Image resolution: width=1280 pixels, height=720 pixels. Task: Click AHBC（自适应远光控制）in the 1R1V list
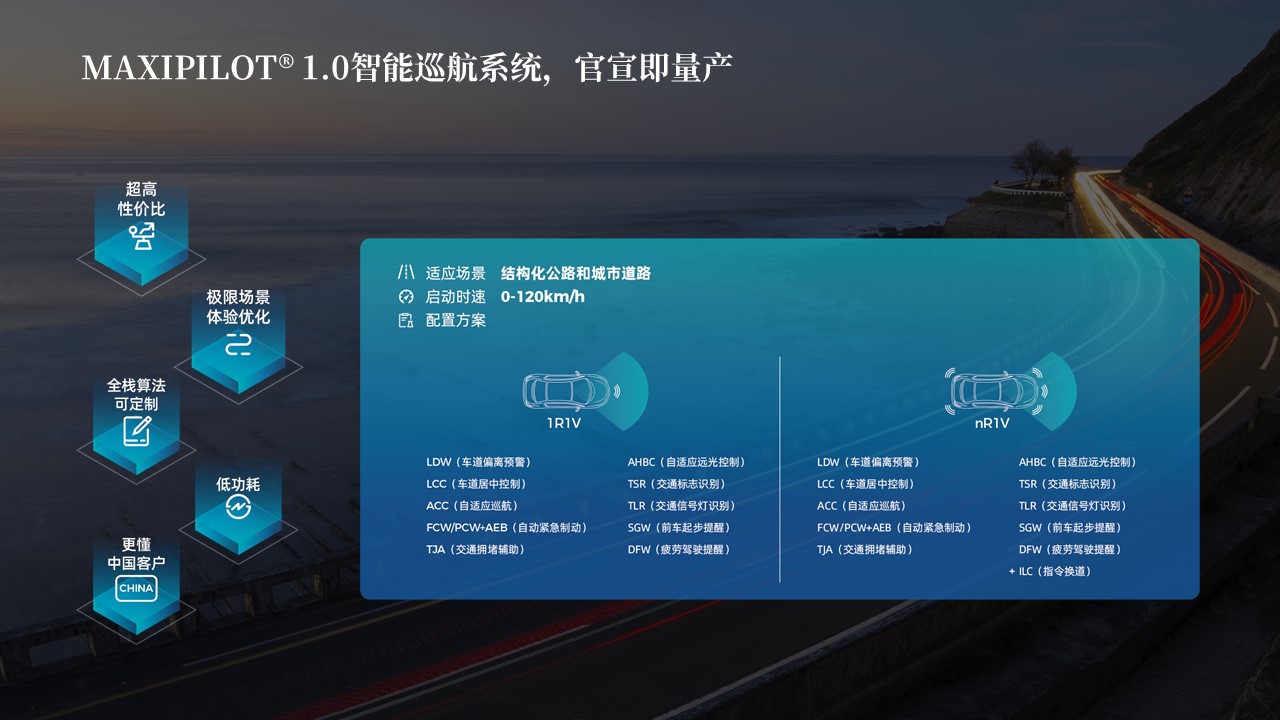[688, 462]
